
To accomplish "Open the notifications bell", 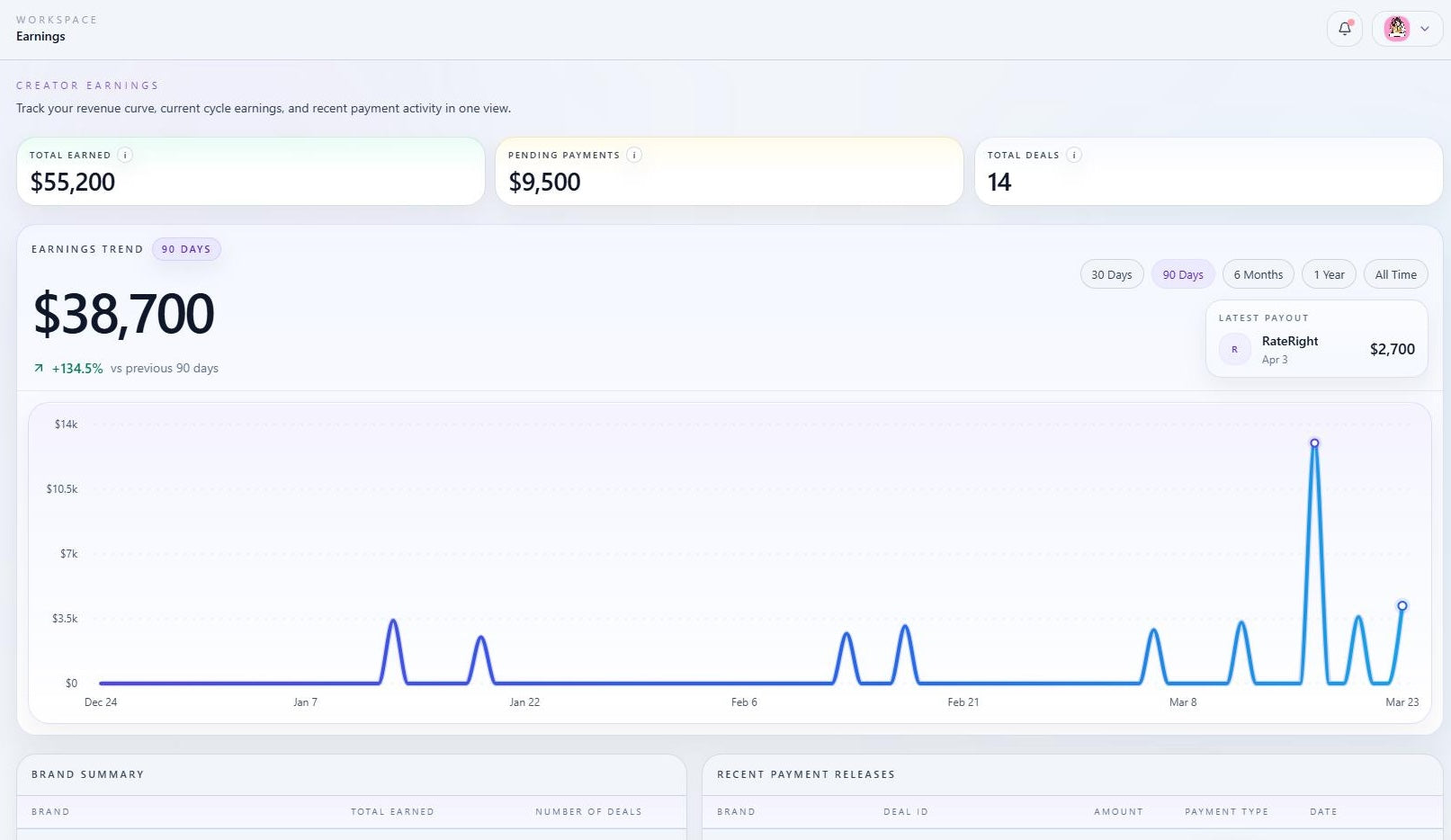I will (1344, 29).
